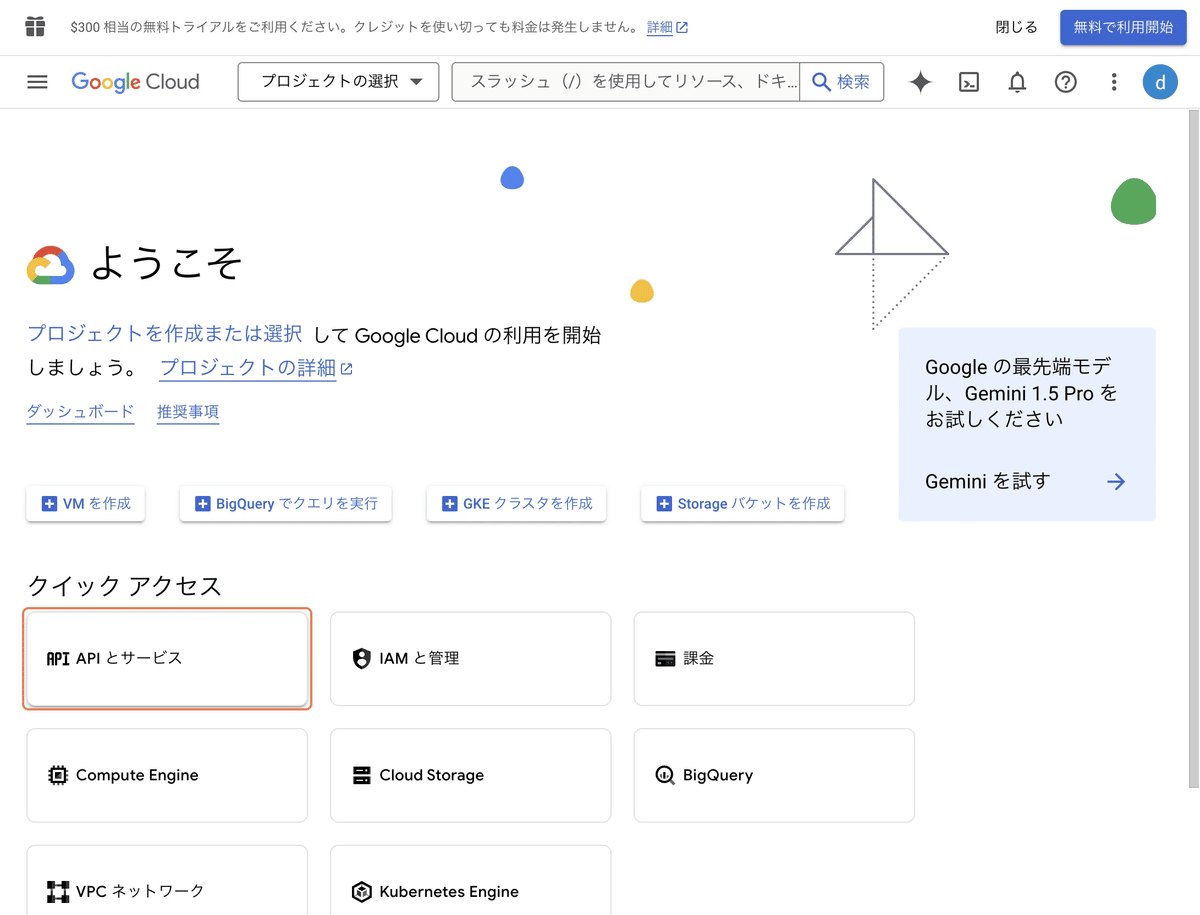Click the shield icon on the IAM と管理 card
Image resolution: width=1200 pixels, height=915 pixels.
(361, 659)
